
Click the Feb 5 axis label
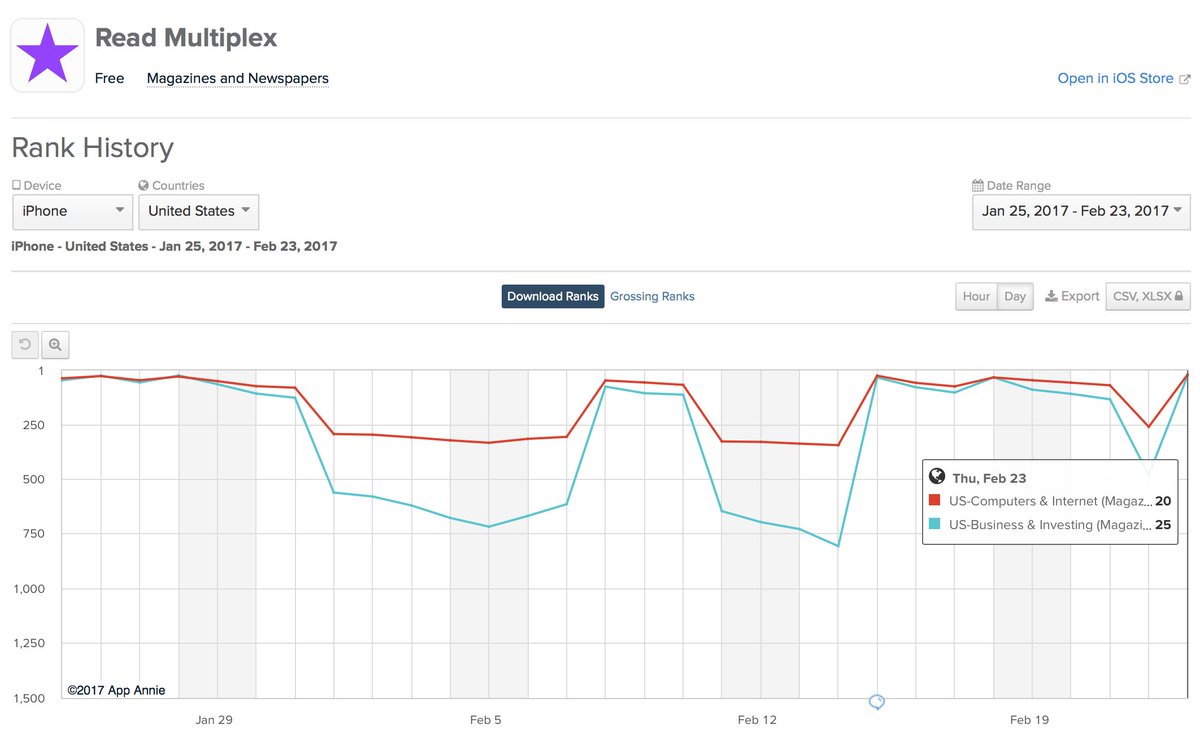(485, 719)
